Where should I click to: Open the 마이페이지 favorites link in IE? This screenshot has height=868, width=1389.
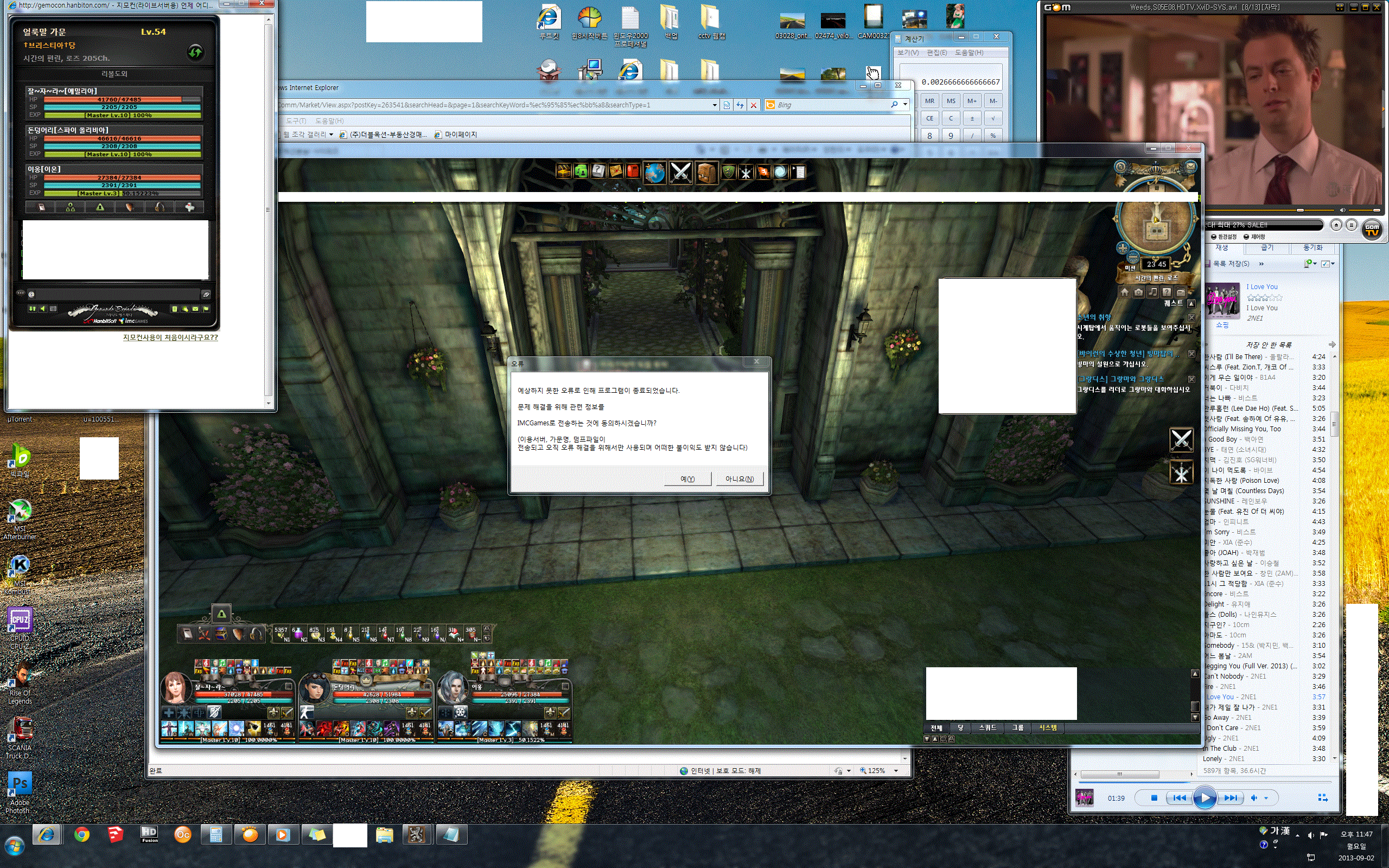click(456, 135)
